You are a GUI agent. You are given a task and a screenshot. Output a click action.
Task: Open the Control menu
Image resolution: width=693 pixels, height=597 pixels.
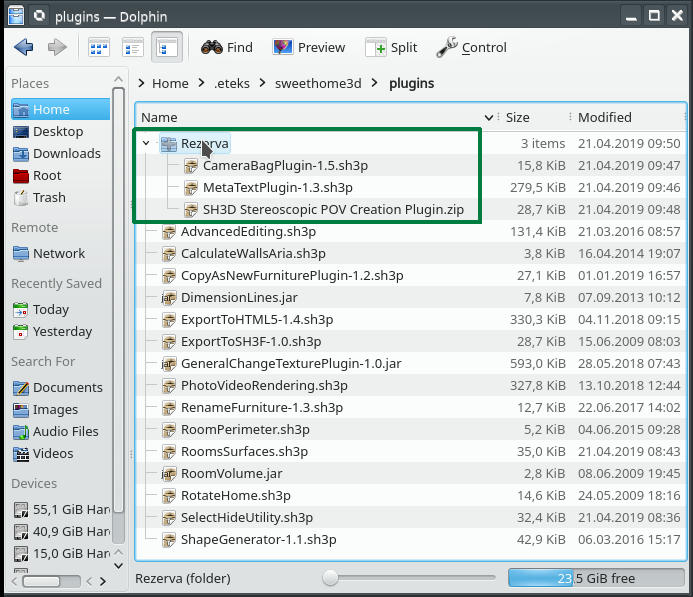pos(471,47)
